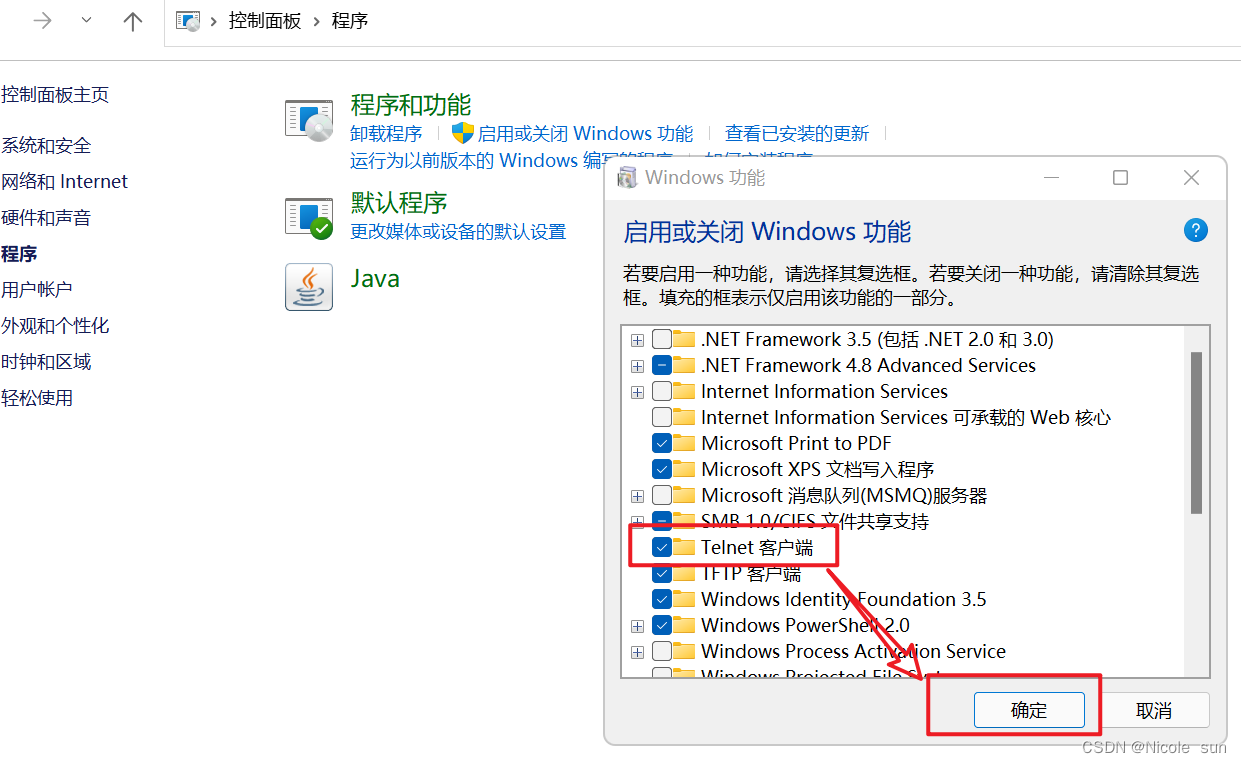1241x763 pixels.
Task: Click the forward arrow navigation button
Action: 42,21
